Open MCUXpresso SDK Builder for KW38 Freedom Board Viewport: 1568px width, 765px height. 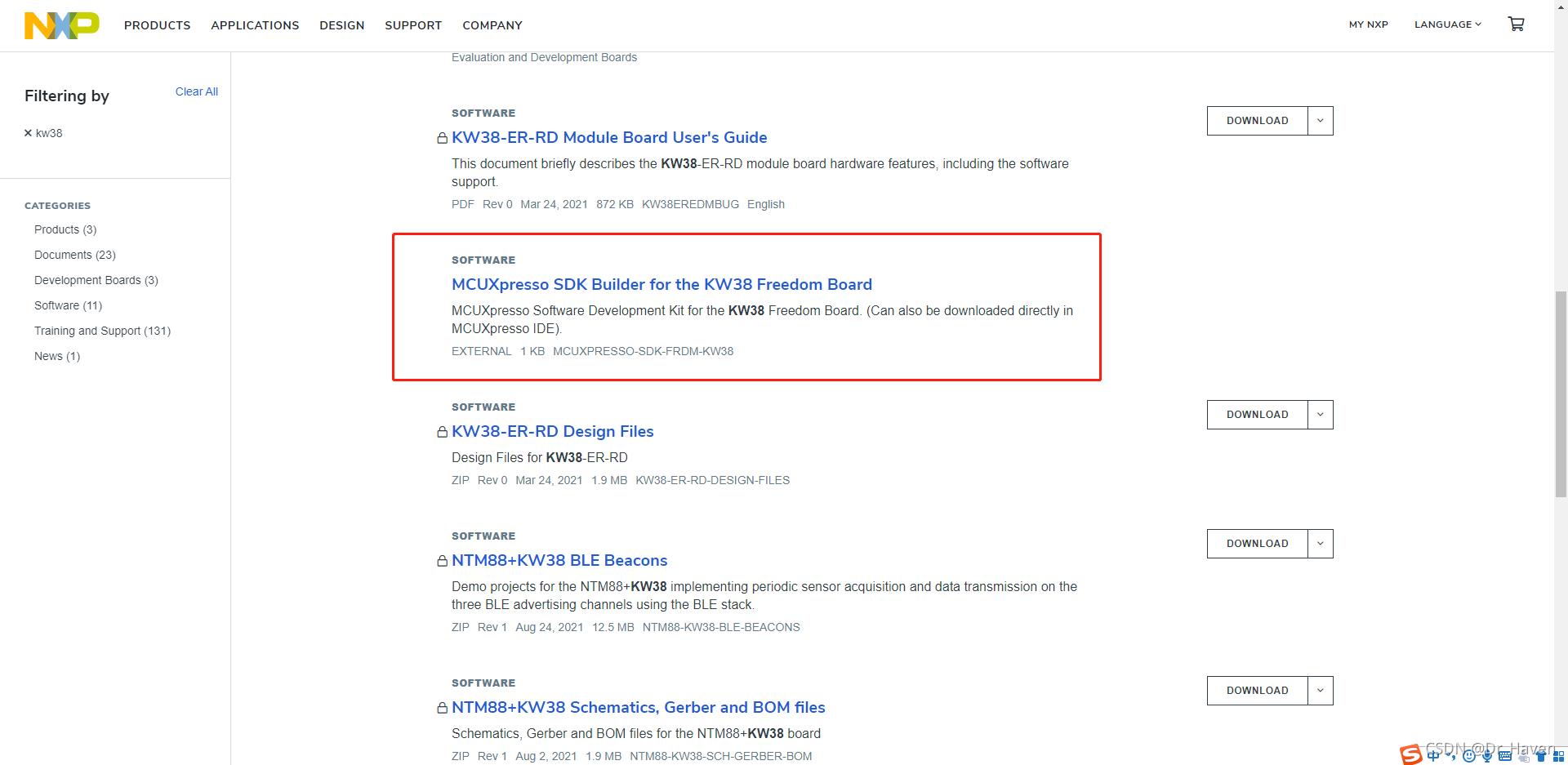click(661, 284)
